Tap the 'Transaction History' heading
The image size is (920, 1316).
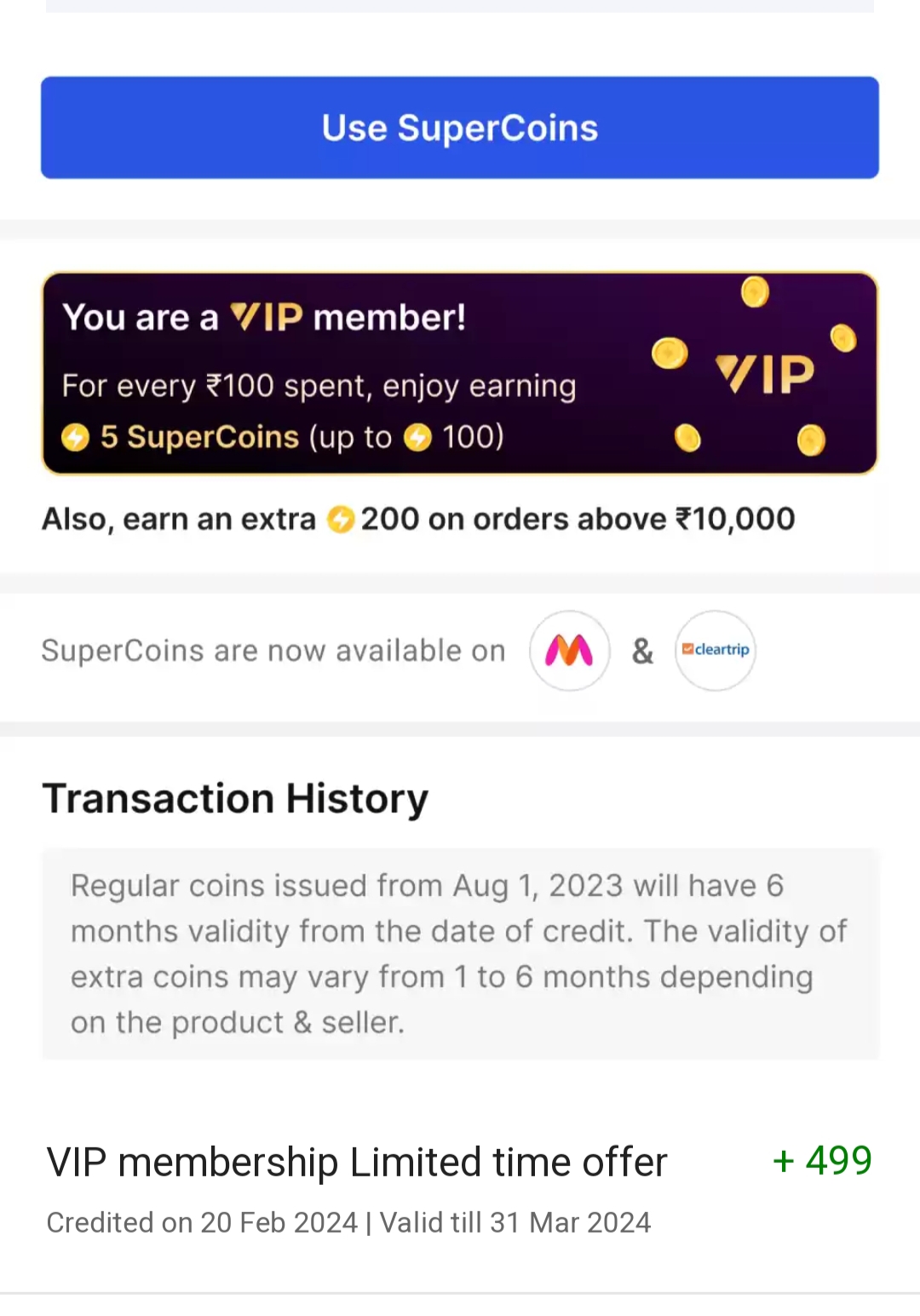pos(235,799)
